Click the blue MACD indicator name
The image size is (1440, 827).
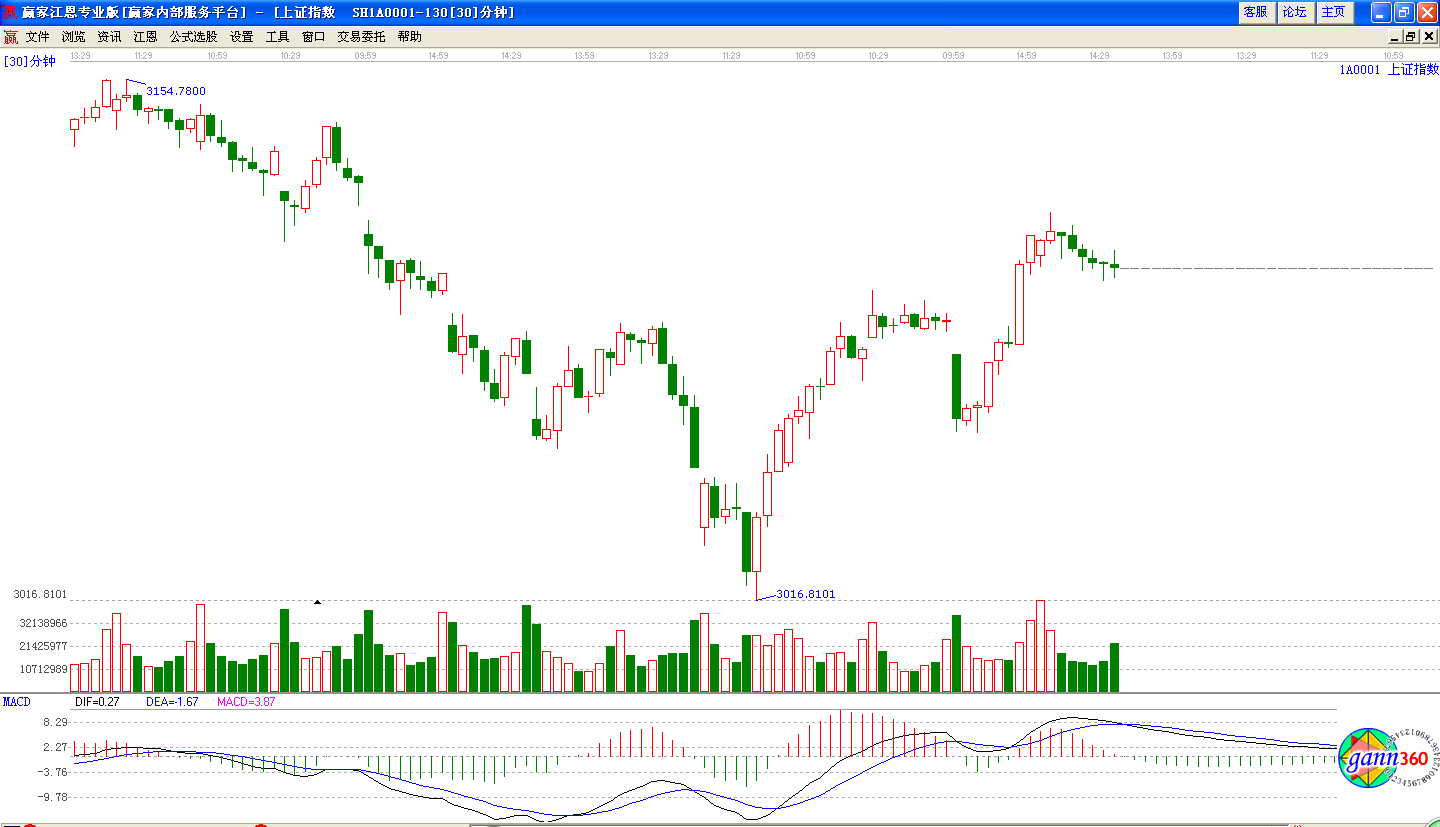(x=16, y=702)
